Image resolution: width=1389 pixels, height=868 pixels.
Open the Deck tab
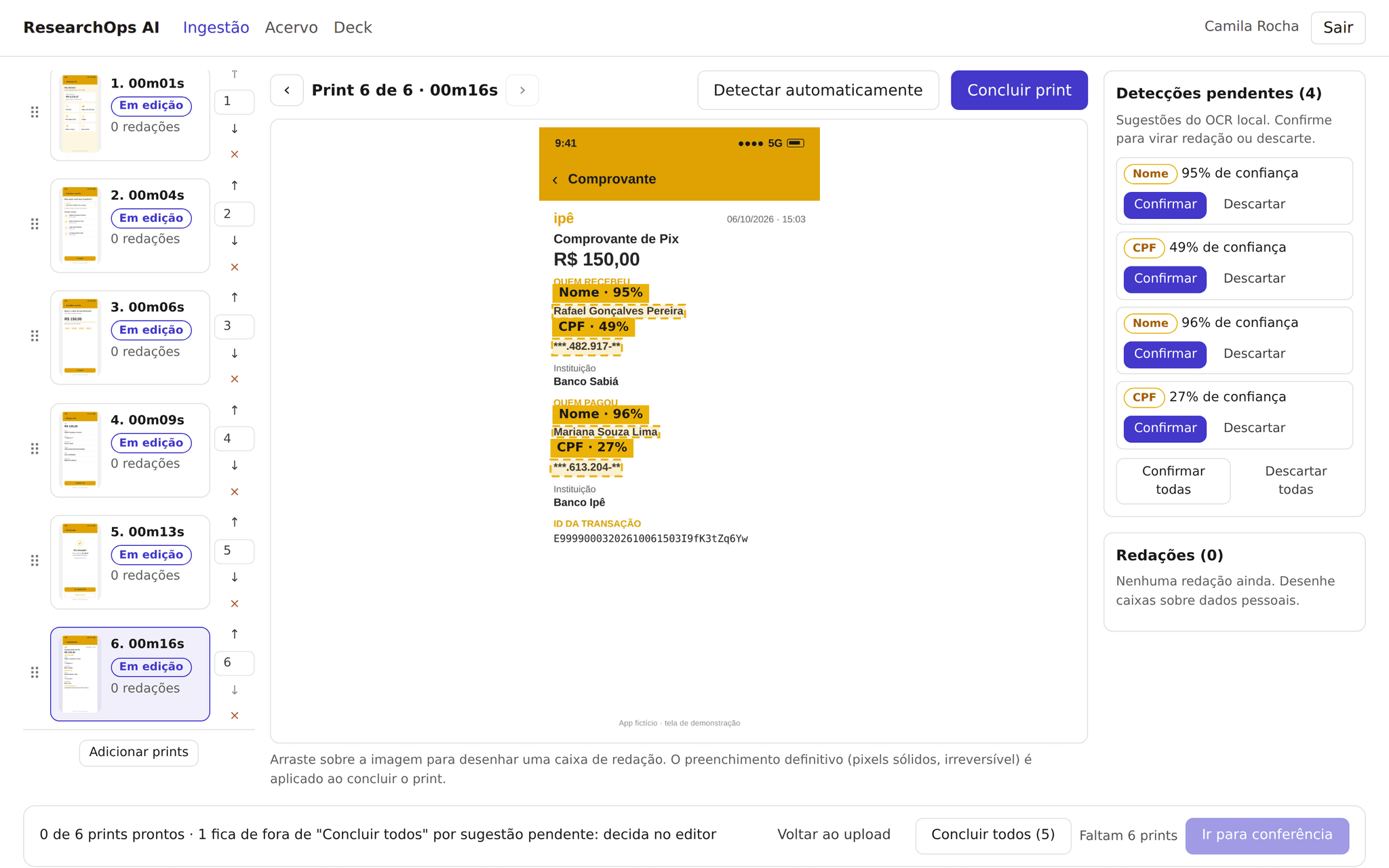point(353,28)
